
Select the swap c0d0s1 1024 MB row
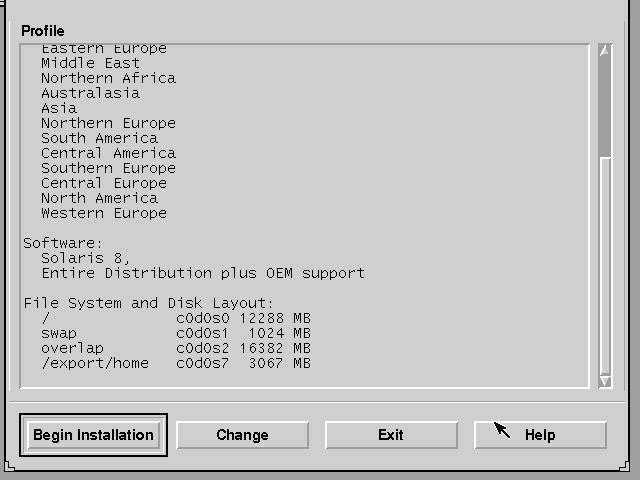[x=176, y=333]
